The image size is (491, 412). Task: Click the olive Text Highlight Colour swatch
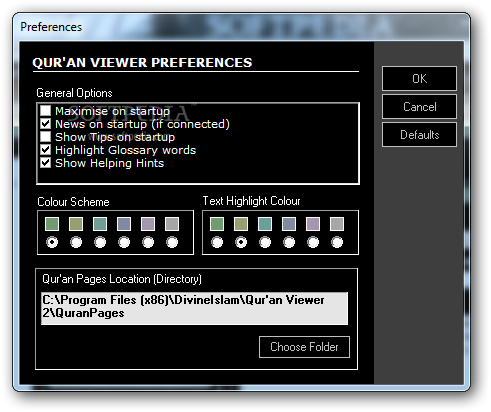click(241, 224)
